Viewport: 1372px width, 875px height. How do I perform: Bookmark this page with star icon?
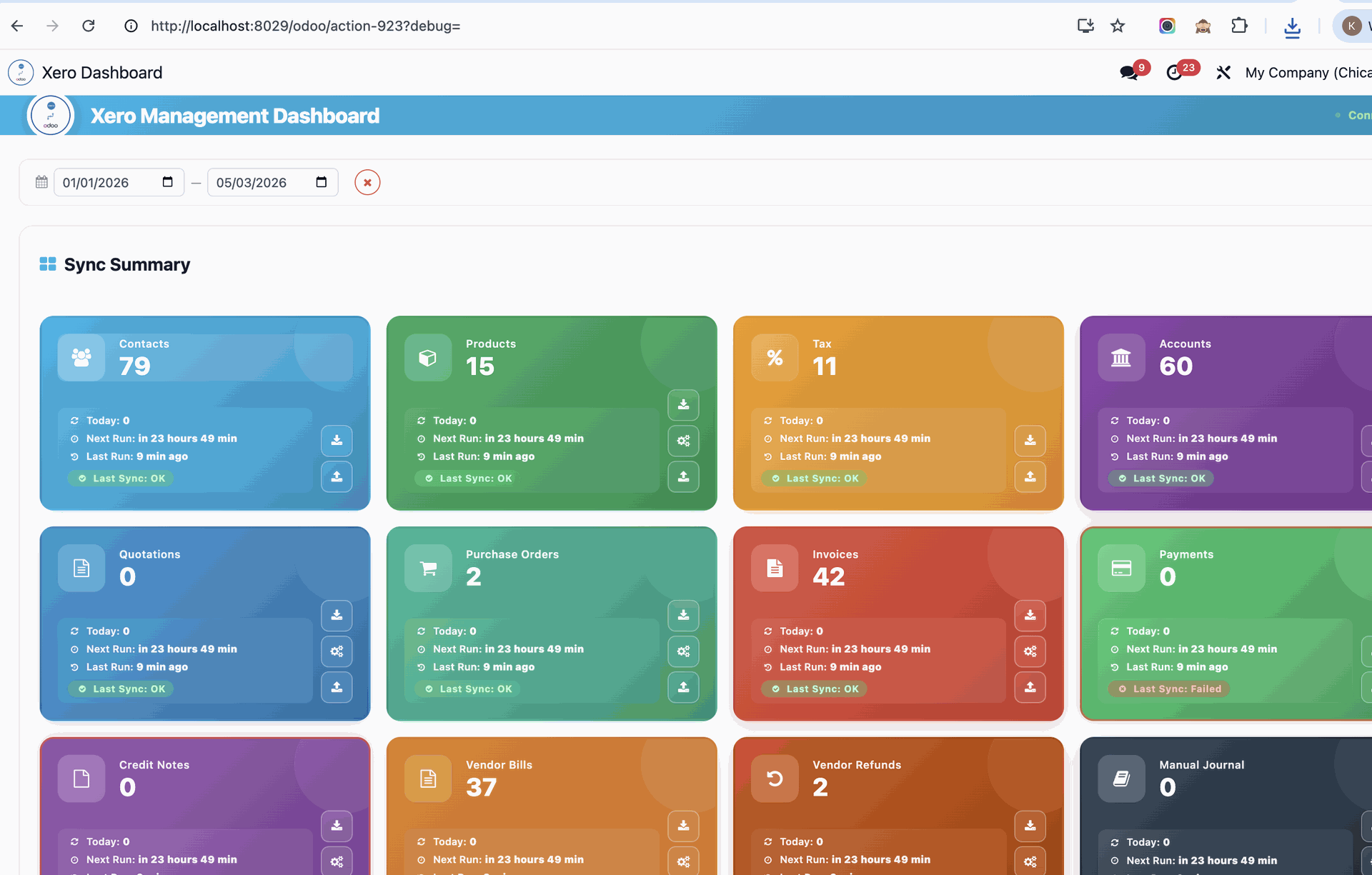point(1118,26)
